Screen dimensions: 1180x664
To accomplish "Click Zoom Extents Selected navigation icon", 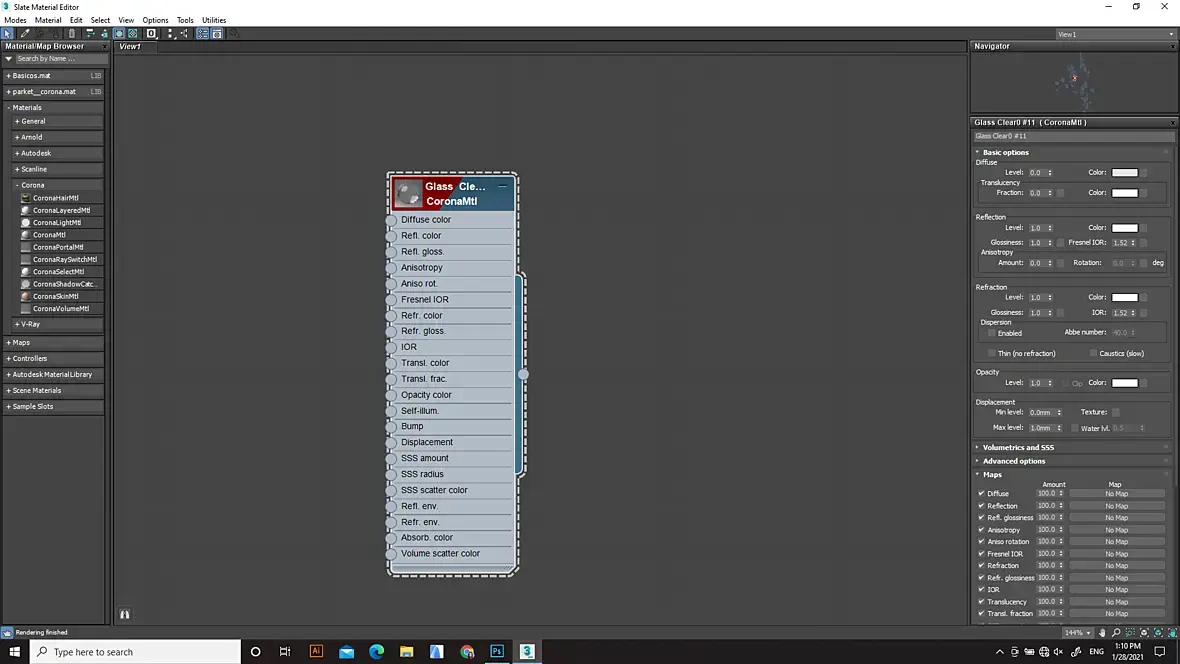I will tap(1159, 633).
